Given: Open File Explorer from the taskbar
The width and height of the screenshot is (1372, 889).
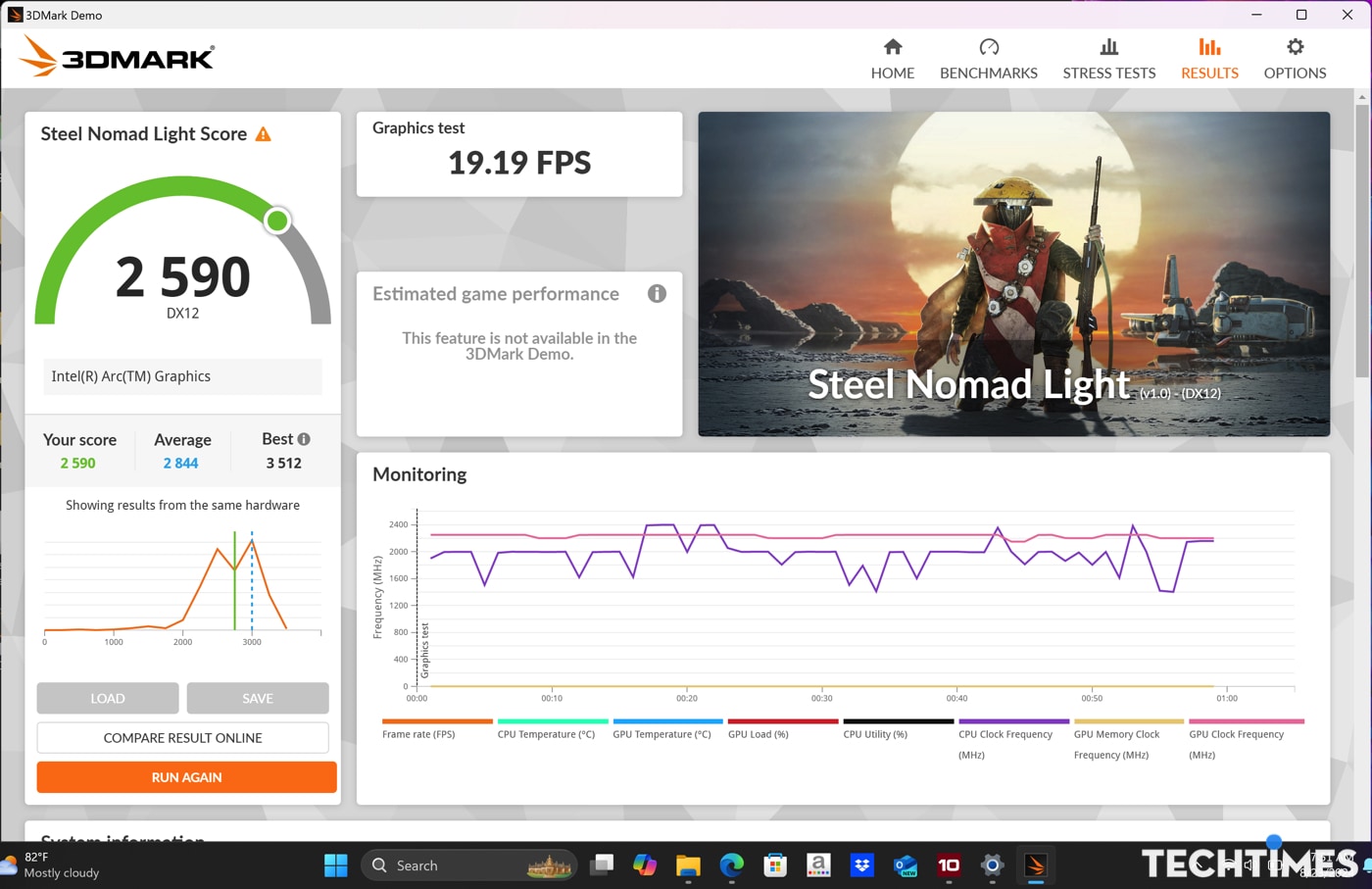Looking at the screenshot, I should [x=688, y=865].
